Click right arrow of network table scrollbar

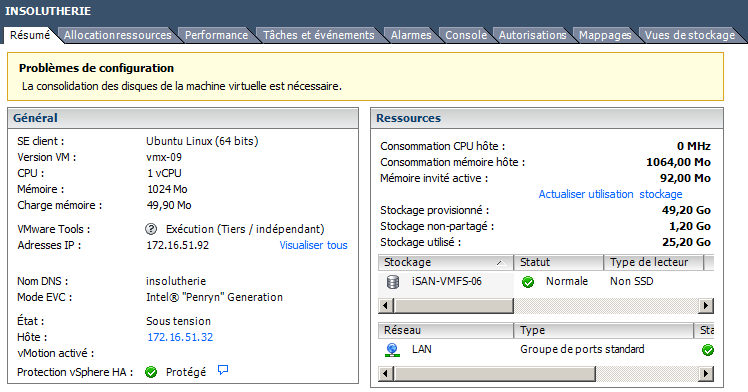tap(706, 373)
